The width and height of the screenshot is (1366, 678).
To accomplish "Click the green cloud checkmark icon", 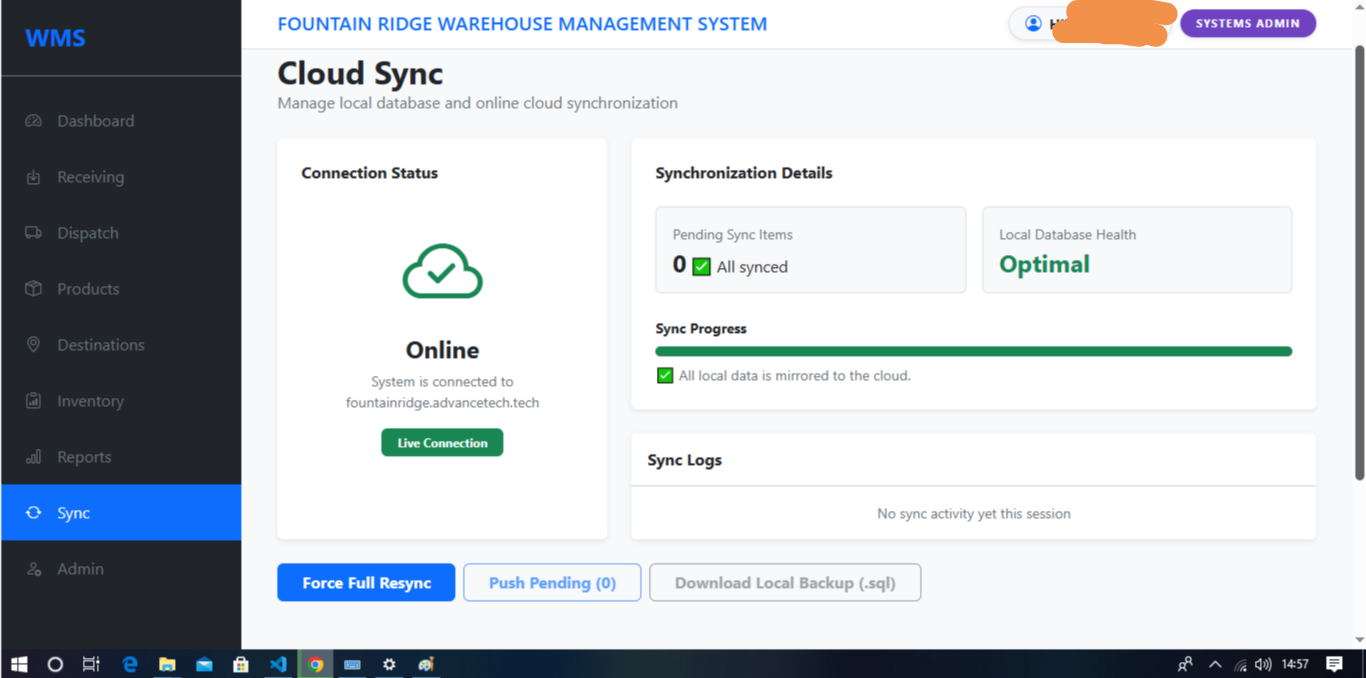I will tap(442, 271).
